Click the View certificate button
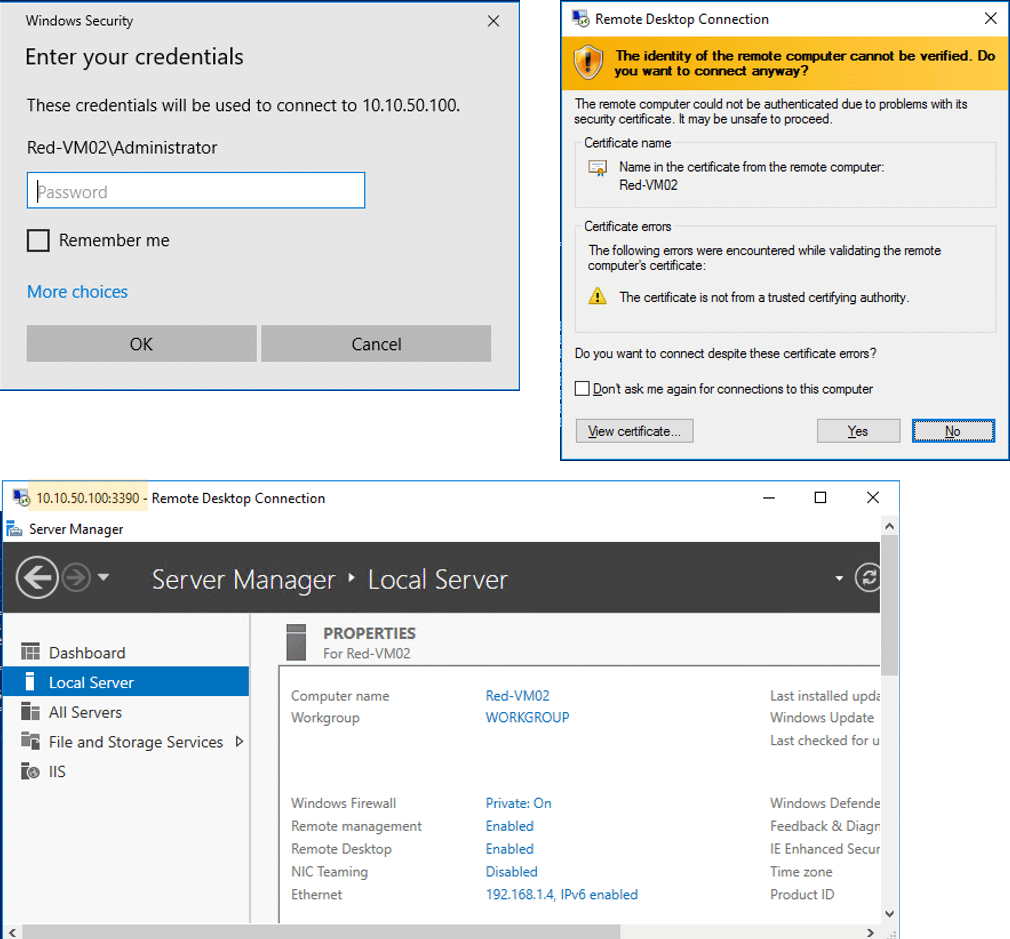This screenshot has height=939, width=1010. 634,431
